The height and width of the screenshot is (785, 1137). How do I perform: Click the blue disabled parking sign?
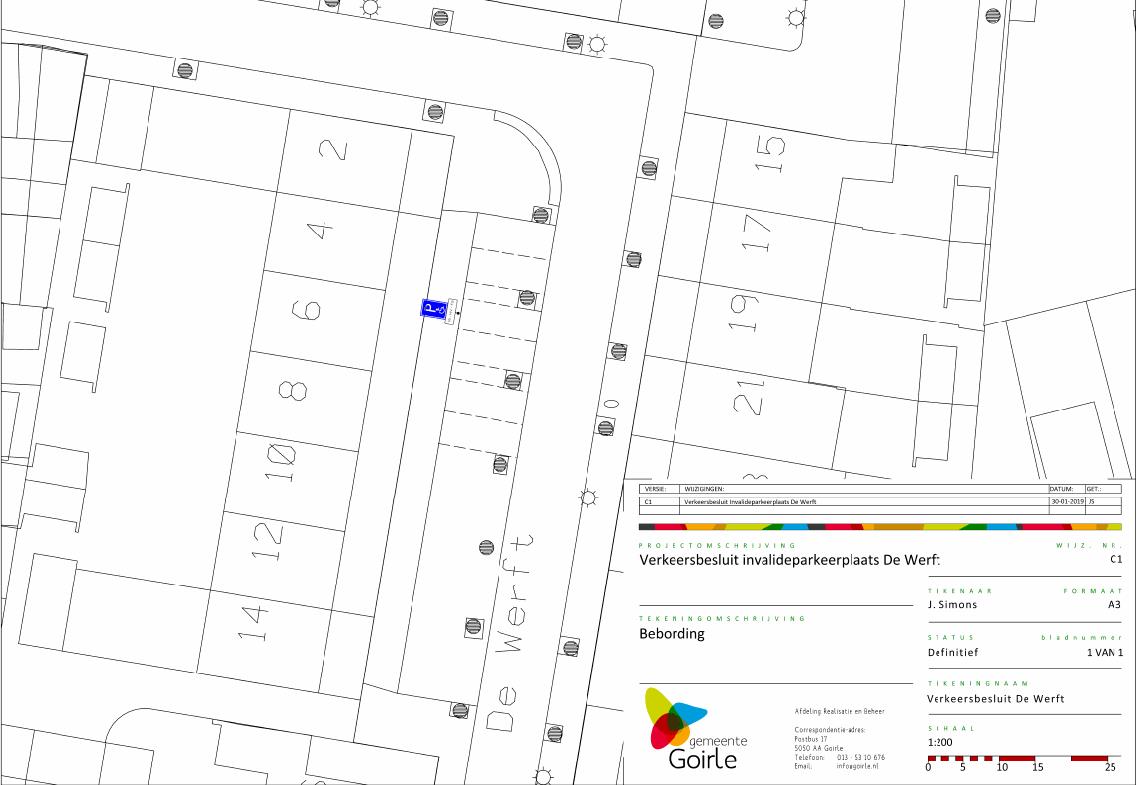pos(432,310)
